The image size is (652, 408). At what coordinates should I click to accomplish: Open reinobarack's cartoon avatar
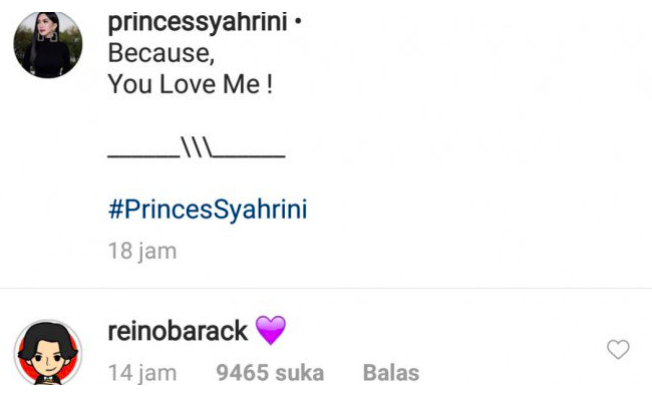48,353
